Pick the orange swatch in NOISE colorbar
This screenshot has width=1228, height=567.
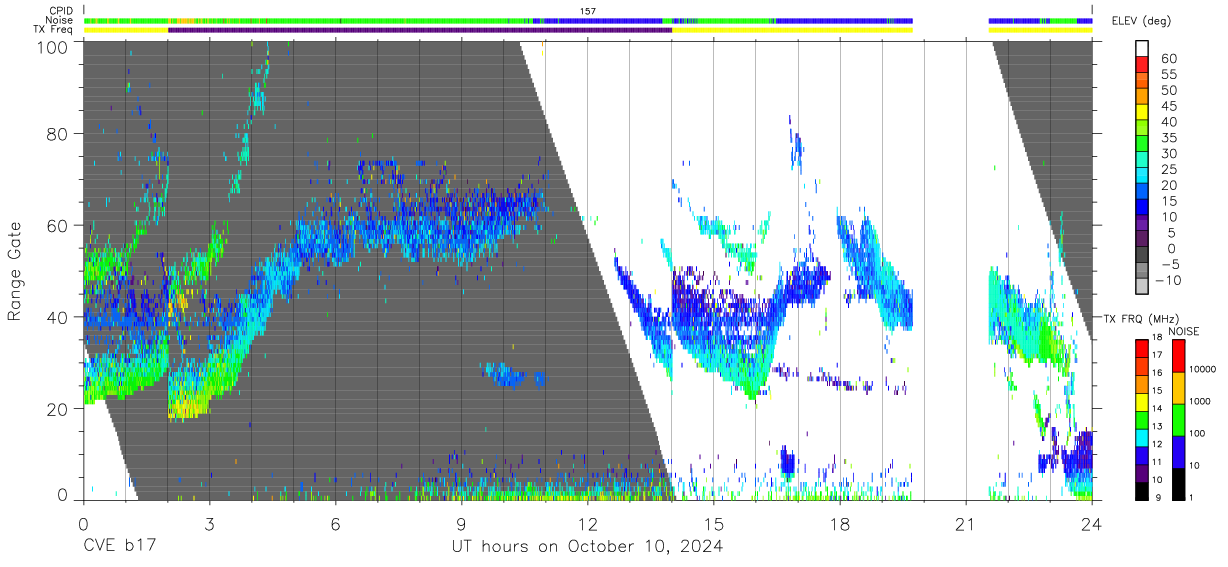point(1178,386)
